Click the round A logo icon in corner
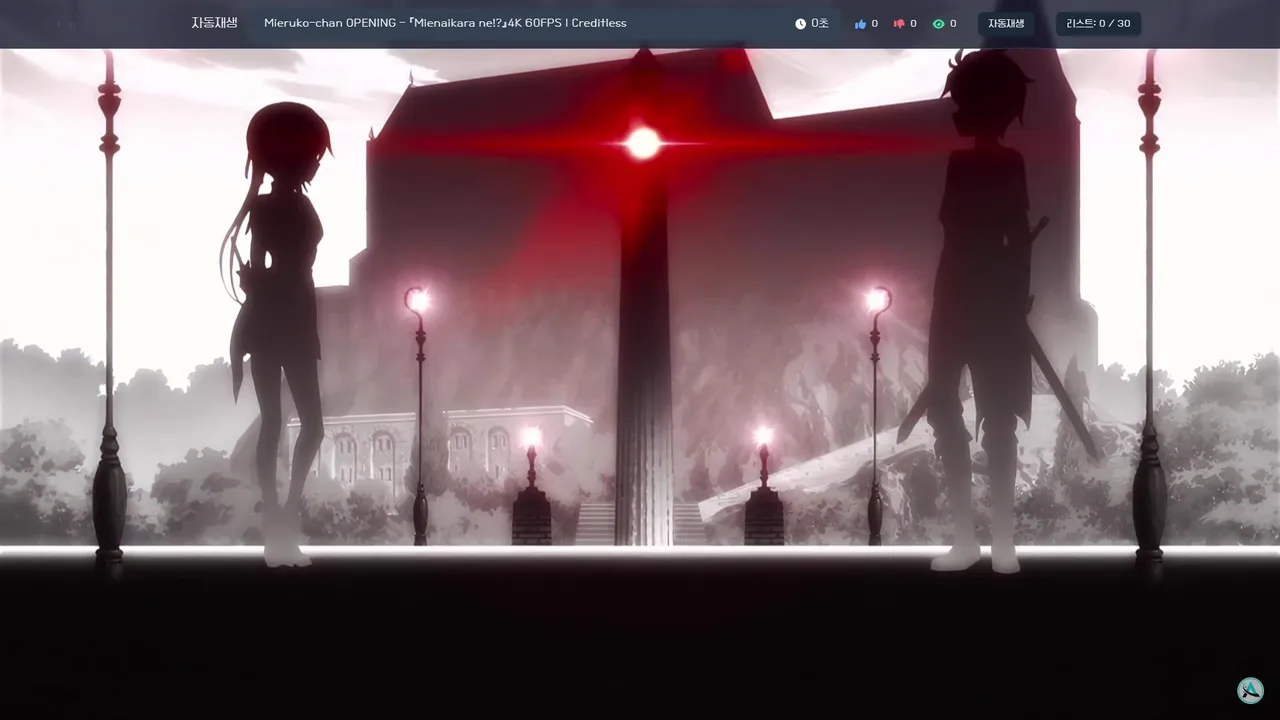Viewport: 1280px width, 720px height. pyautogui.click(x=1250, y=690)
